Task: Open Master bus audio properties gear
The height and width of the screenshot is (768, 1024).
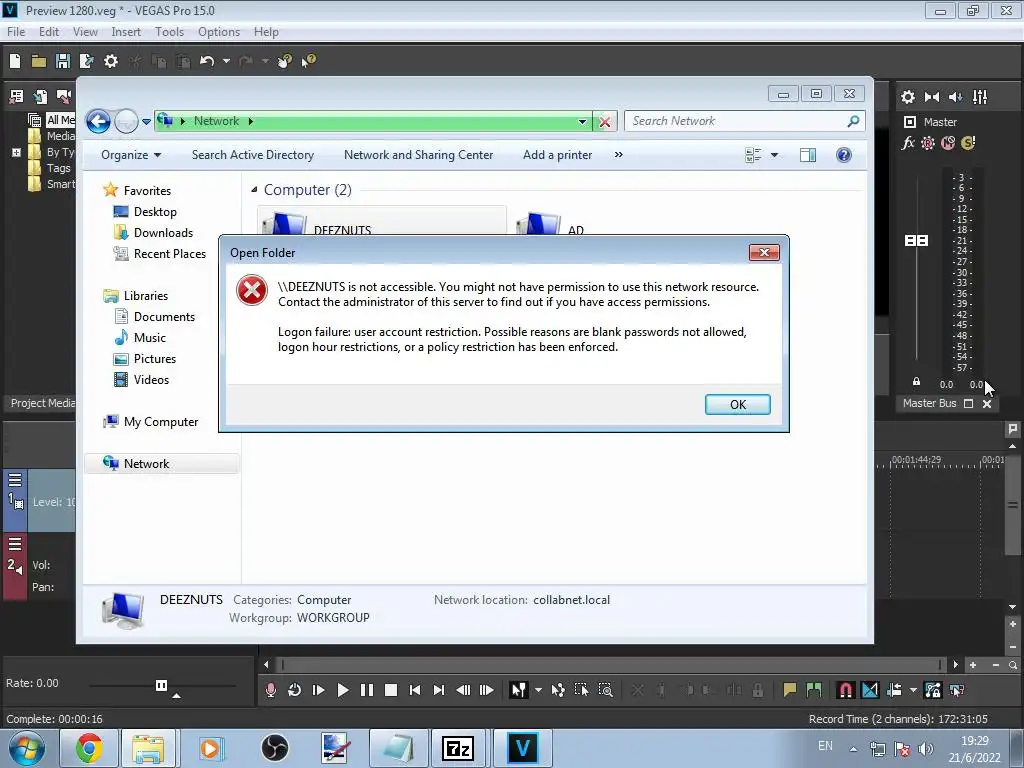Action: [x=908, y=97]
